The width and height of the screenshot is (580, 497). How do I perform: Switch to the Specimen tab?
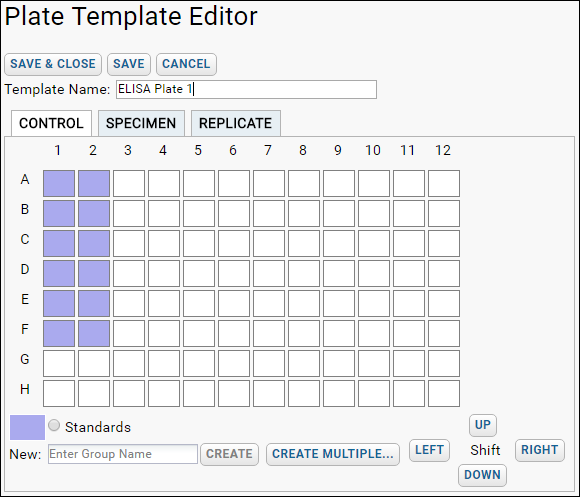141,123
